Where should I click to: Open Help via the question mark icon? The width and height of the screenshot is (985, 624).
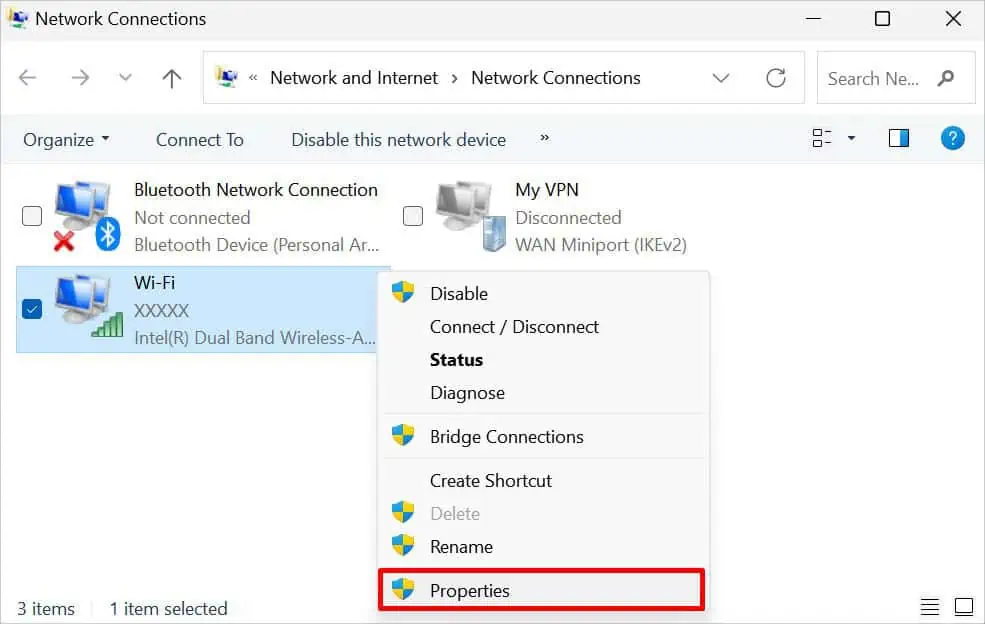click(x=952, y=138)
